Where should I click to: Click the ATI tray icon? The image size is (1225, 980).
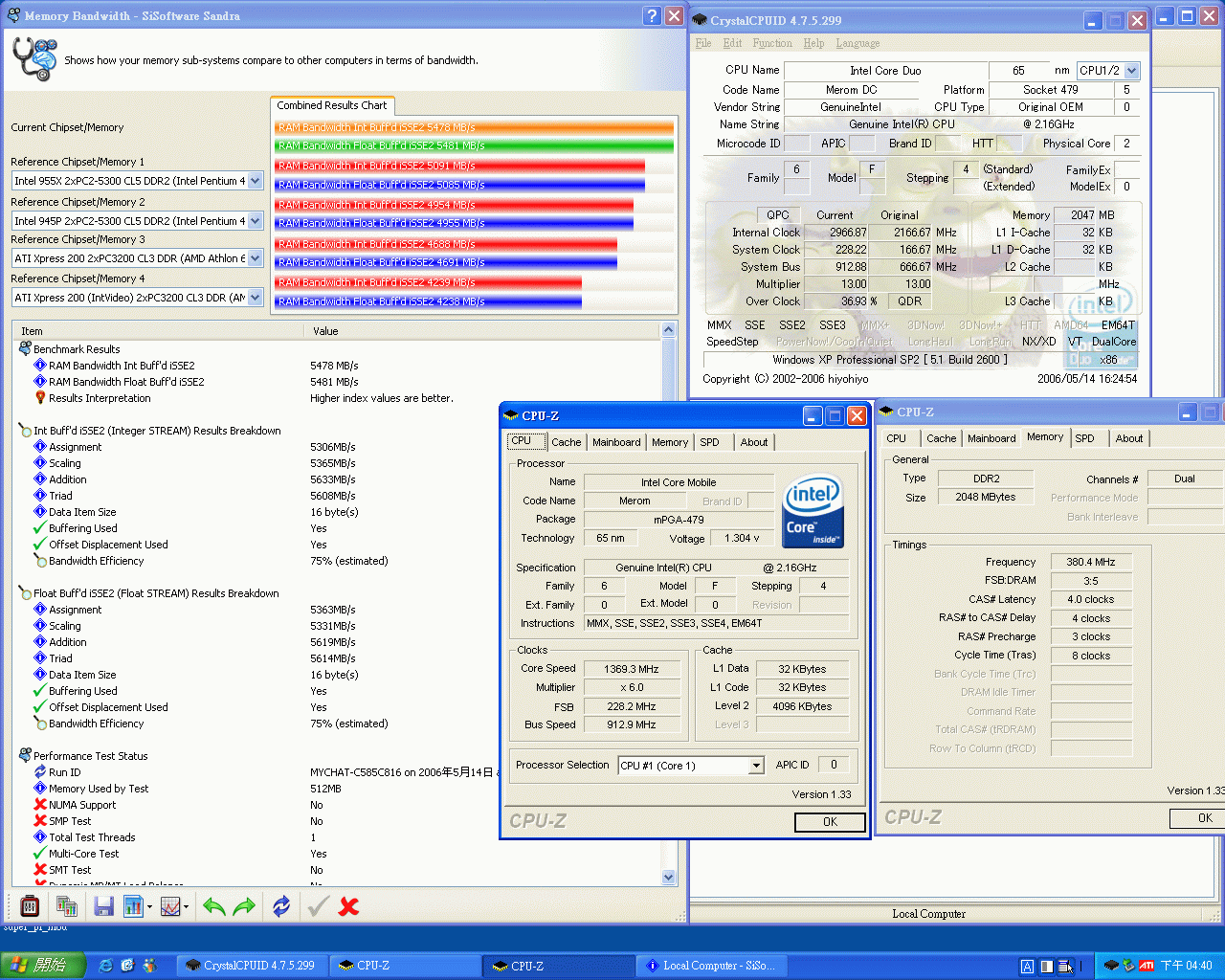(1147, 966)
